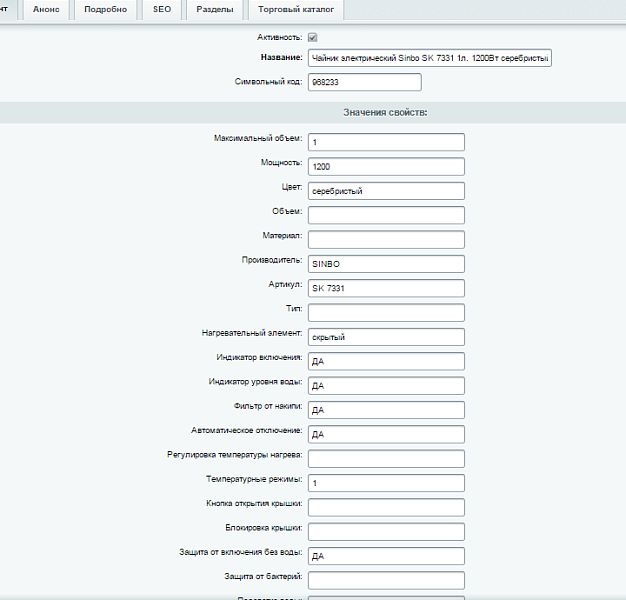626x600 pixels.
Task: Click the Фильтр от накипи input
Action: (386, 410)
